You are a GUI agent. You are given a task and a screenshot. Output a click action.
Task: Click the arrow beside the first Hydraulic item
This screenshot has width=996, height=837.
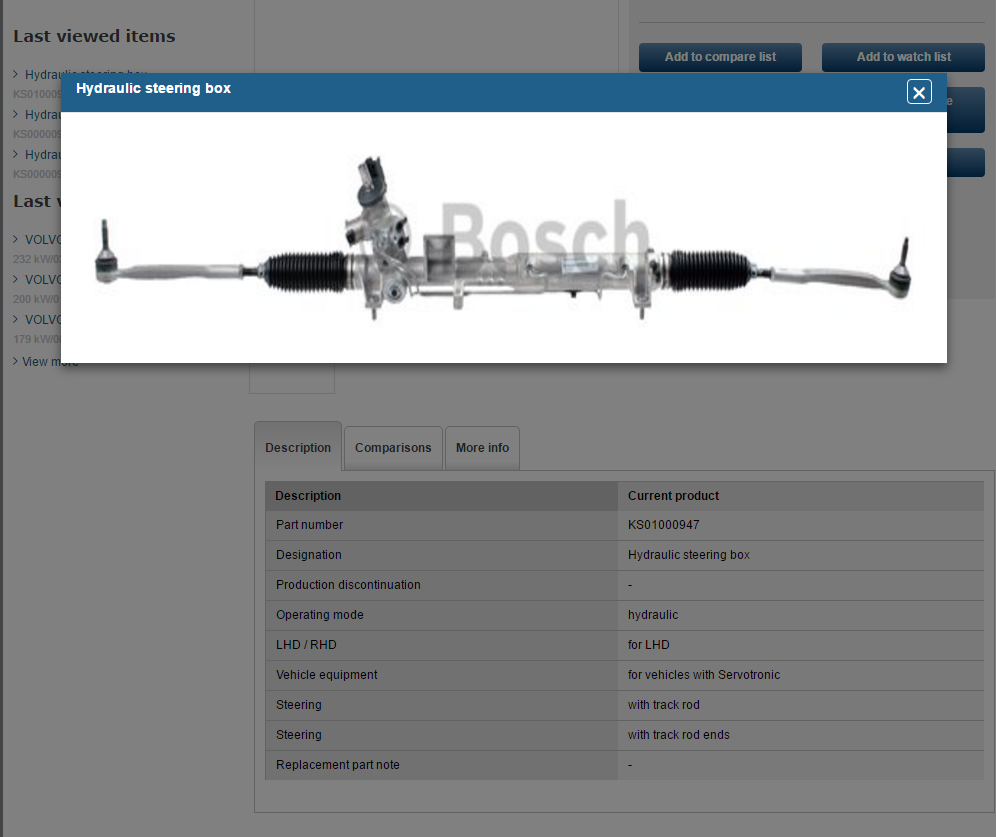(16, 74)
